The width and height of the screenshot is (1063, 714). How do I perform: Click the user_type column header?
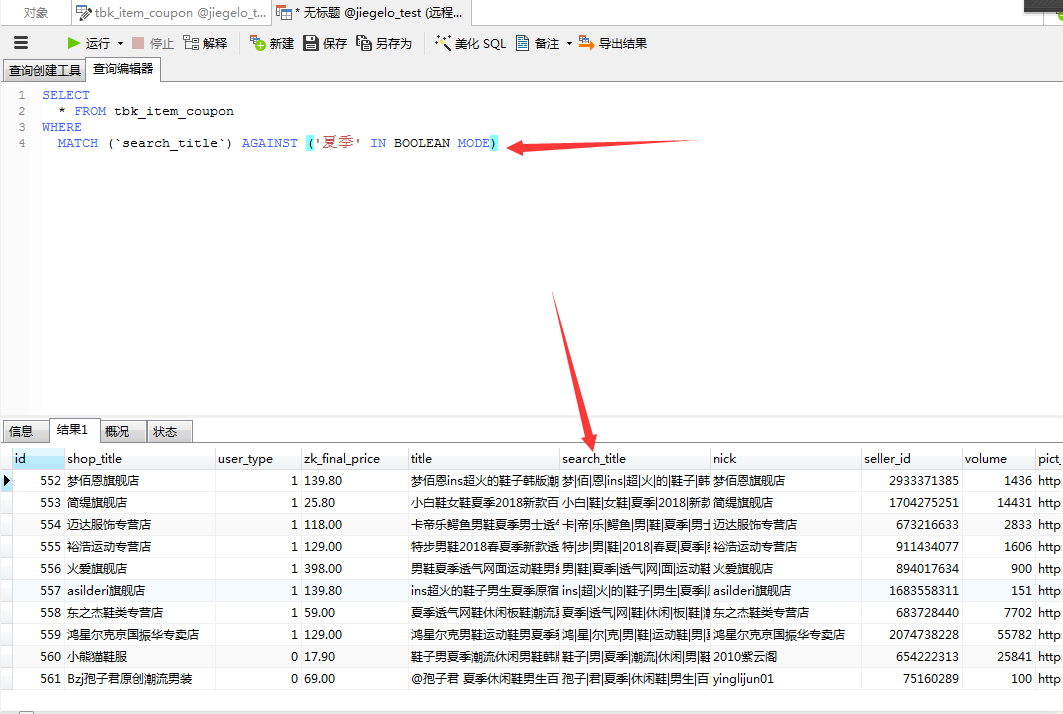258,459
